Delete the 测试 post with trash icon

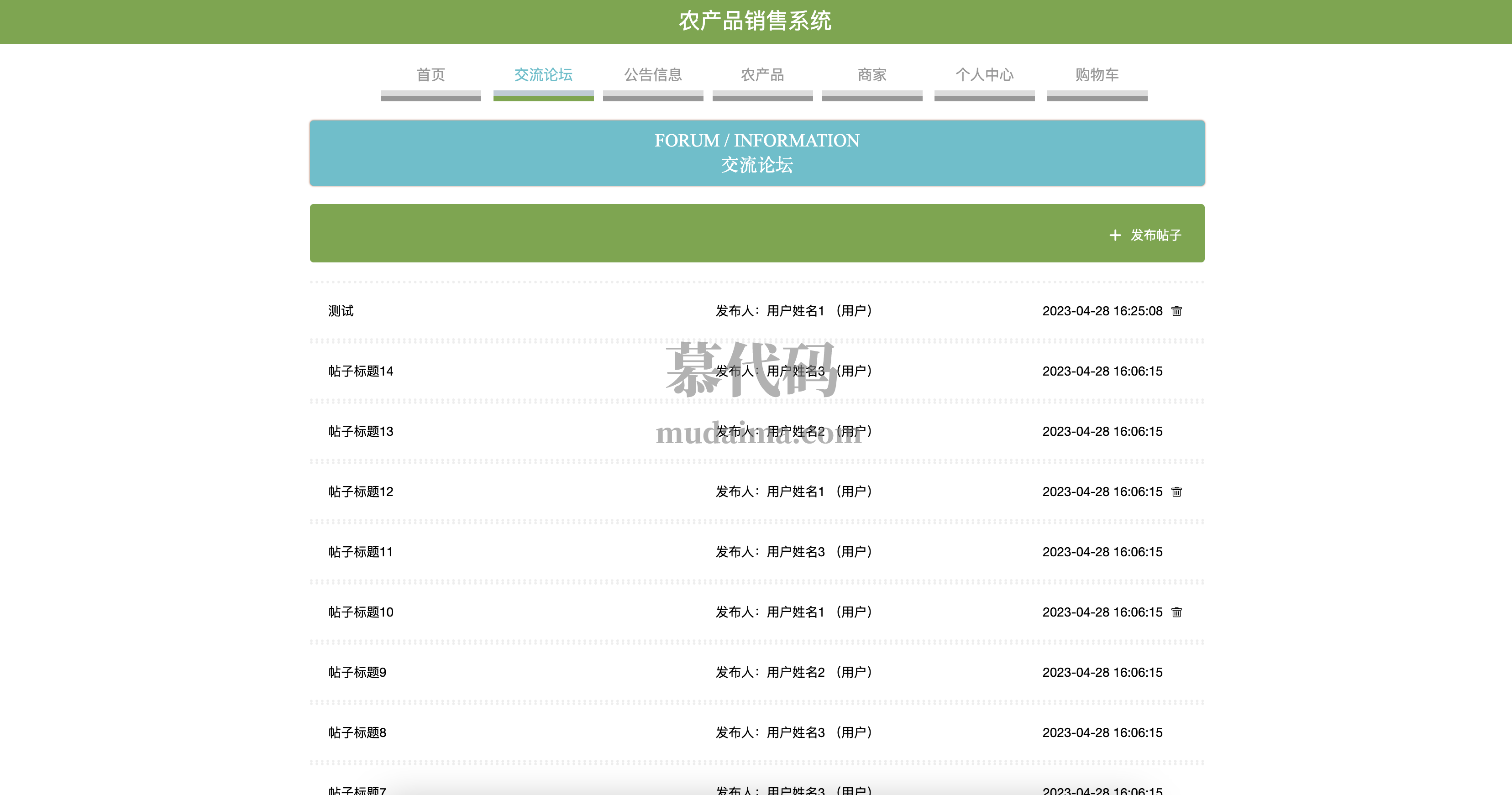coord(1176,311)
